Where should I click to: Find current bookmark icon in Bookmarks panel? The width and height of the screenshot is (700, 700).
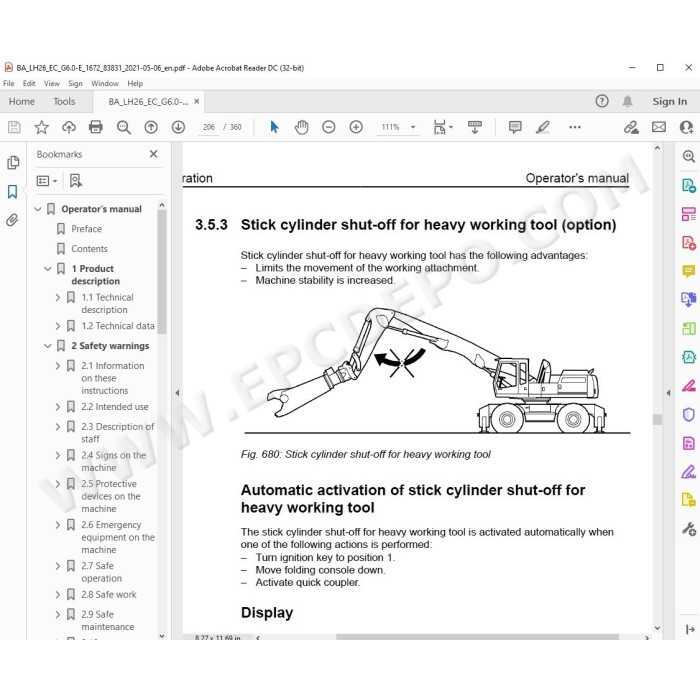click(x=75, y=181)
